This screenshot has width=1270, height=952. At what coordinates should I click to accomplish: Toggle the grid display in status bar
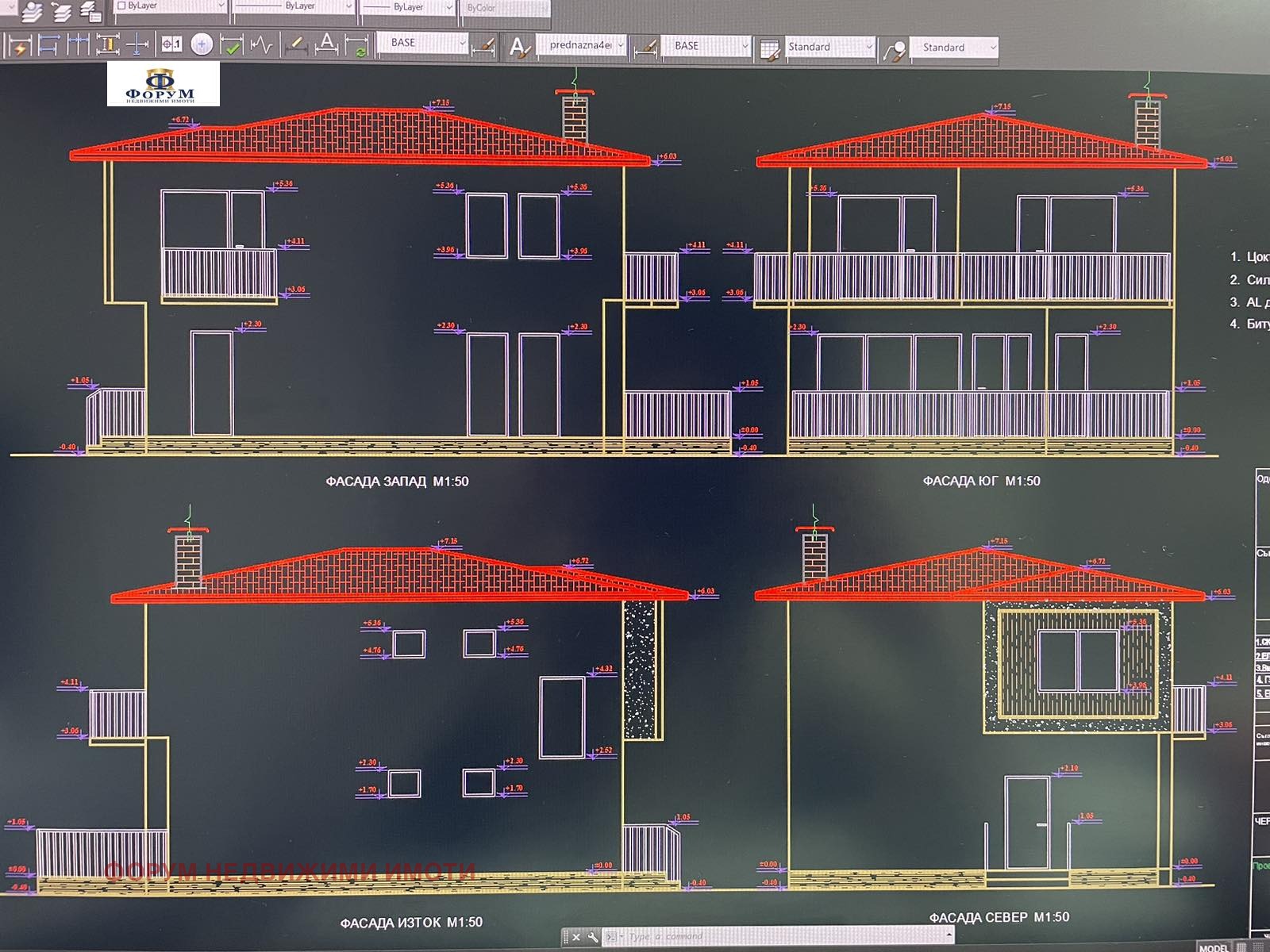click(x=1242, y=947)
